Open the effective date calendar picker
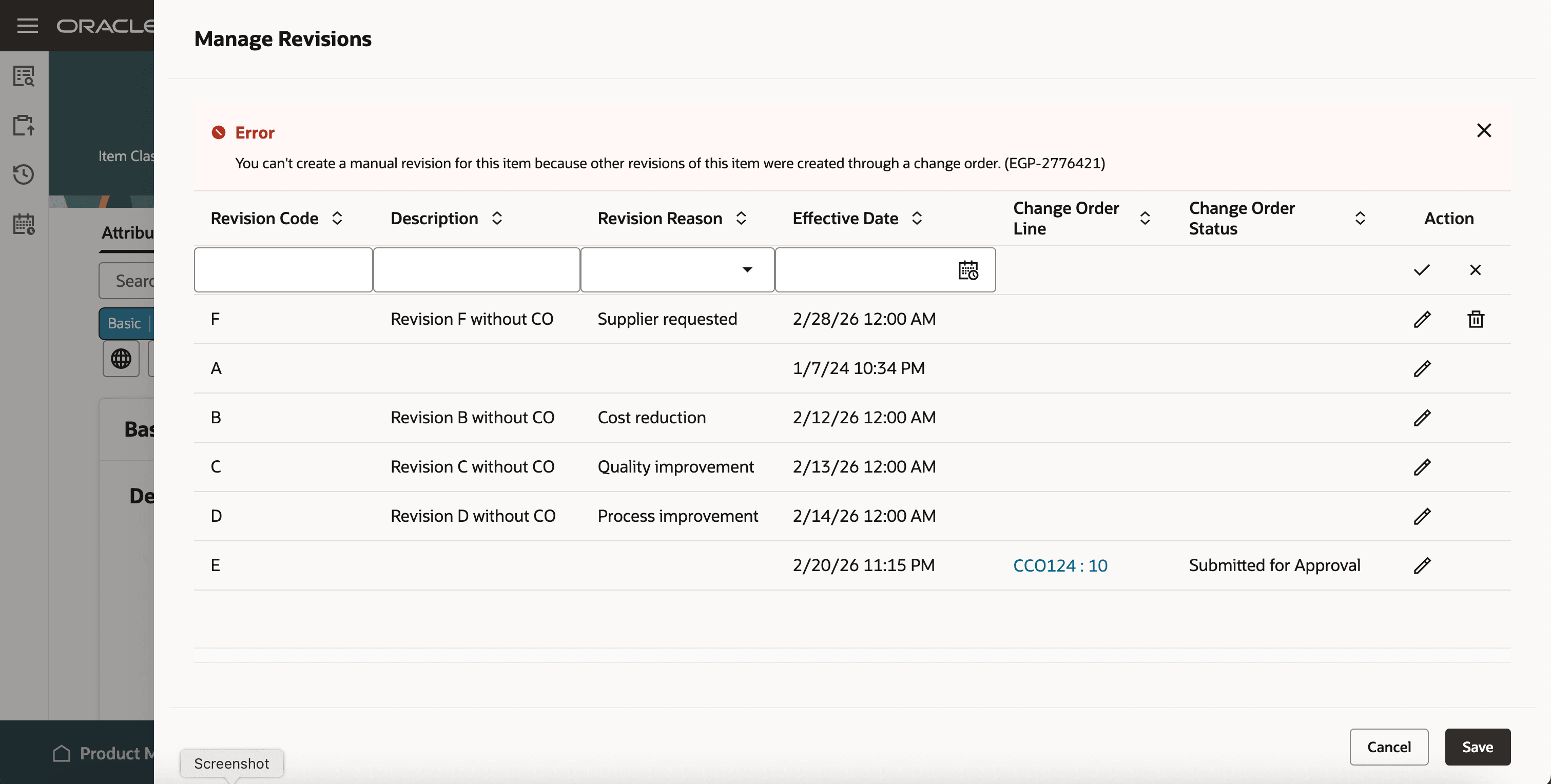Viewport: 1551px width, 784px height. 967,270
